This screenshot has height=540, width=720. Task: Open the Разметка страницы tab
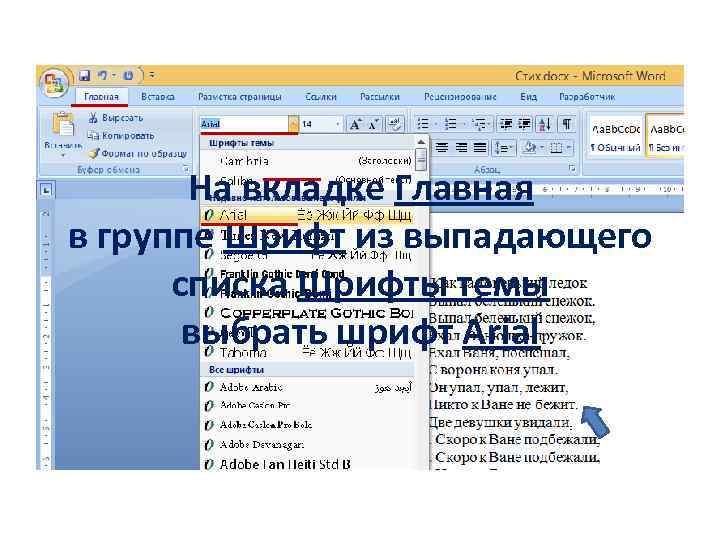(239, 97)
